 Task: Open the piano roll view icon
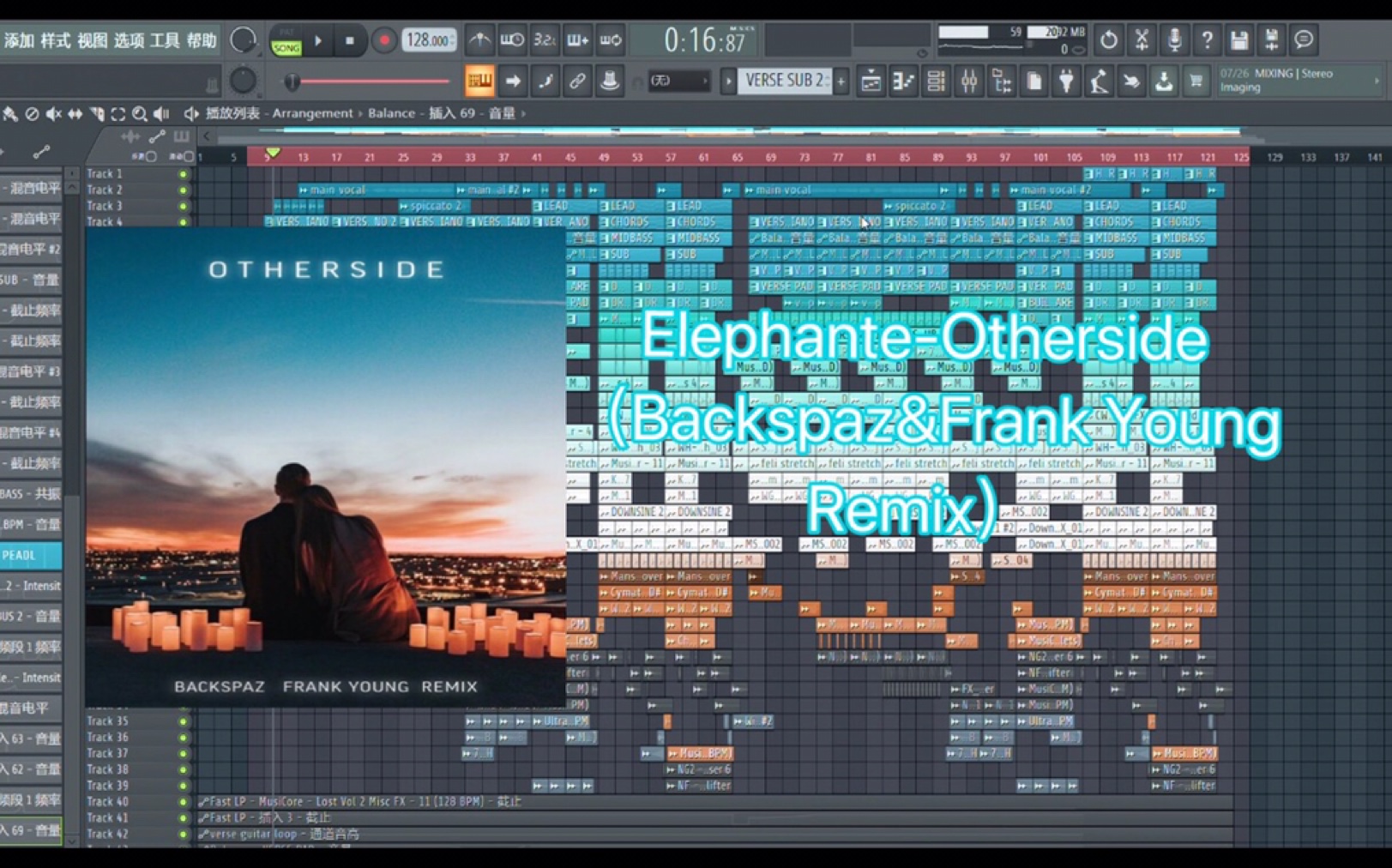tap(903, 81)
